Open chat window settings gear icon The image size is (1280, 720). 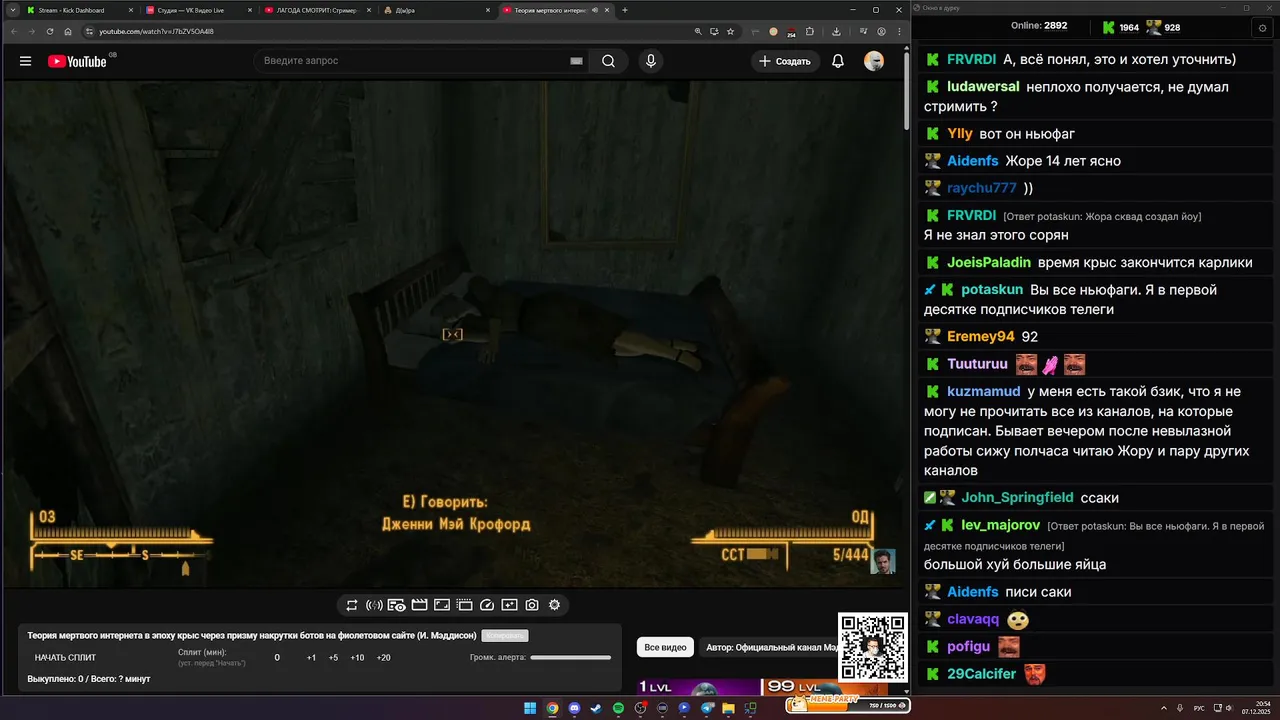click(1262, 27)
